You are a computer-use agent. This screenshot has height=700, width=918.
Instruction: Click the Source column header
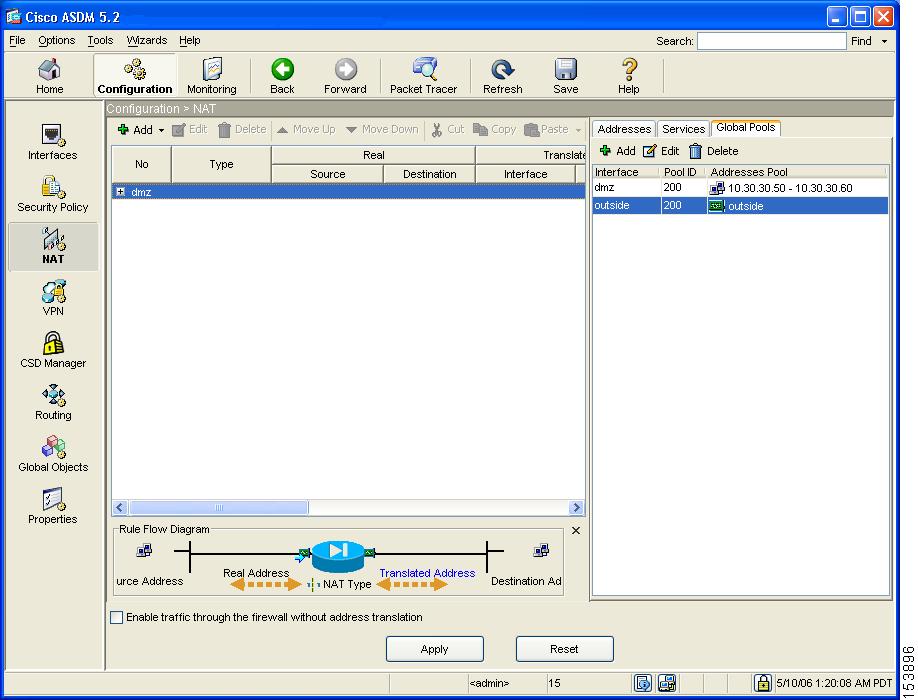(327, 174)
